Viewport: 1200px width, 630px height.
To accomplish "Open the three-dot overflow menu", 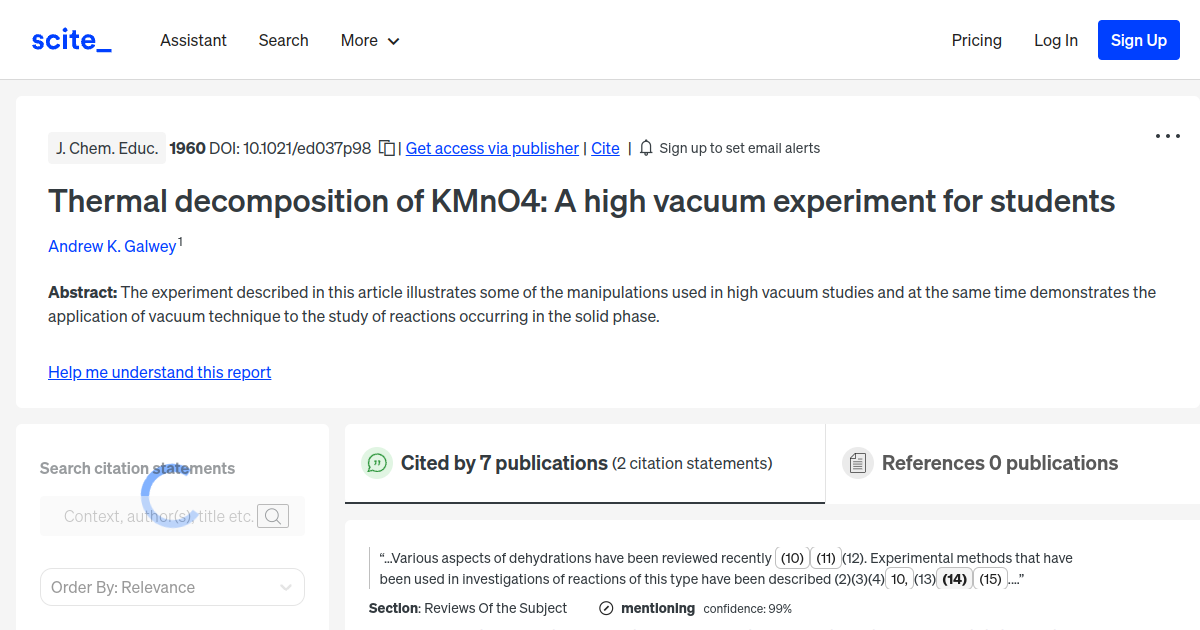I will click(x=1167, y=135).
